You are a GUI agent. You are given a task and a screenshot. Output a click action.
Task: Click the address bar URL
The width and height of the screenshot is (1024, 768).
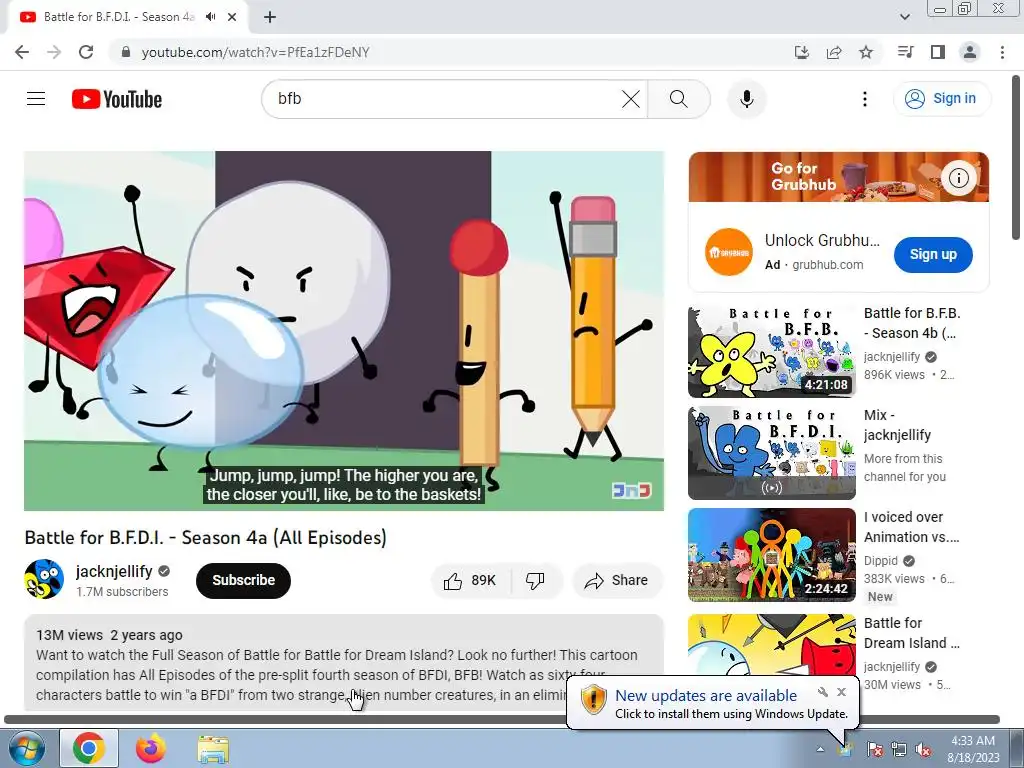point(255,52)
